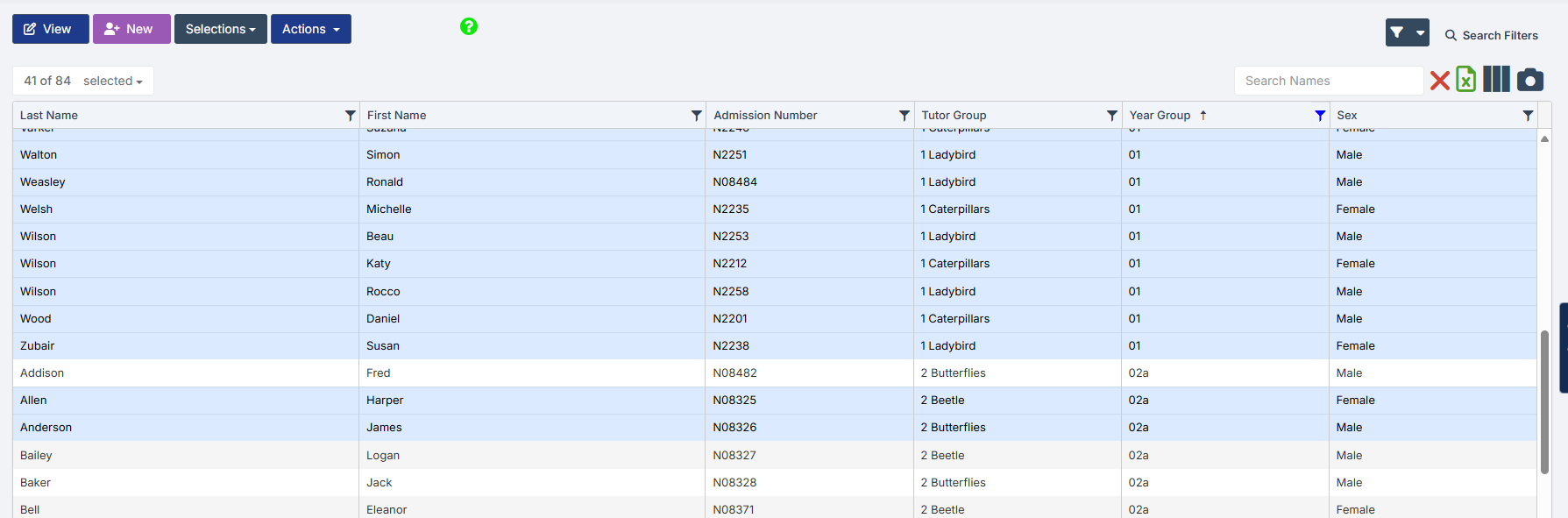The height and width of the screenshot is (518, 1568).
Task: Click the New button
Action: (131, 29)
